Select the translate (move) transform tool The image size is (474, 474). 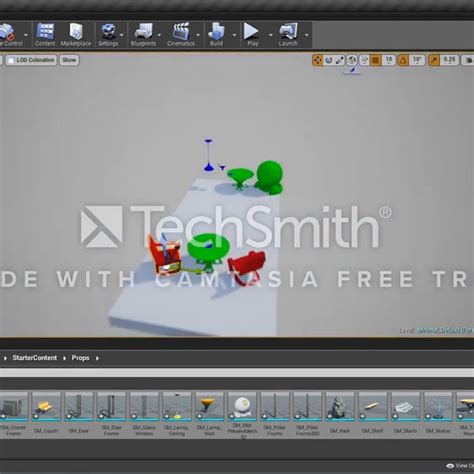(x=318, y=60)
